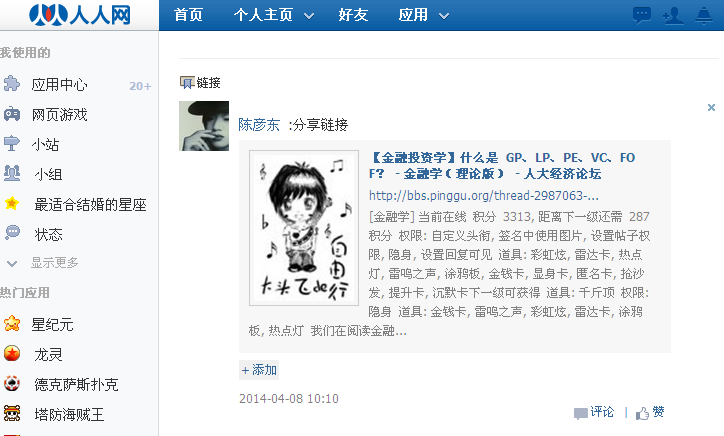Click the add friend icon in header

point(673,16)
